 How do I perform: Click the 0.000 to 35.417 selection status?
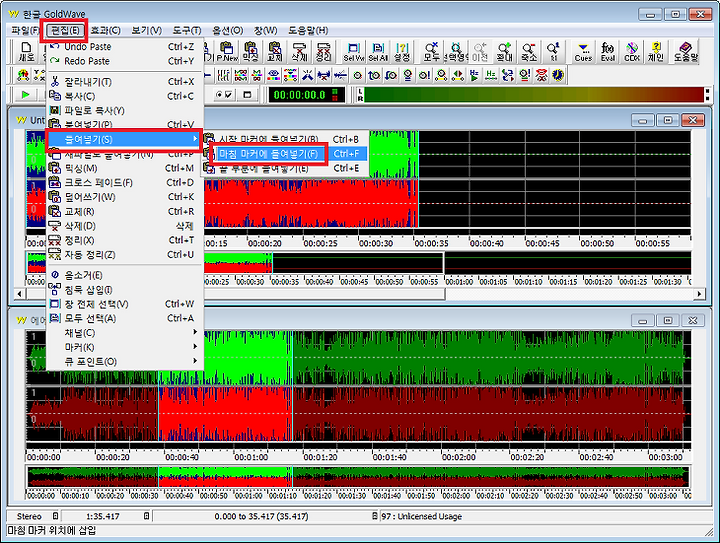[261, 516]
